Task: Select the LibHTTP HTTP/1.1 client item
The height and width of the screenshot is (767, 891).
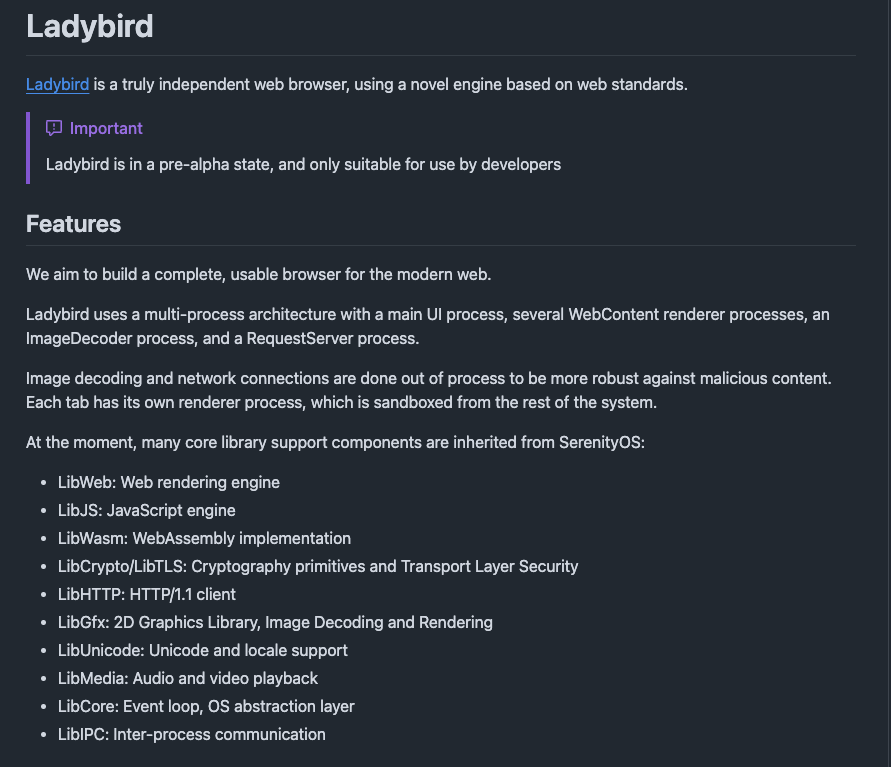Action: 146,594
